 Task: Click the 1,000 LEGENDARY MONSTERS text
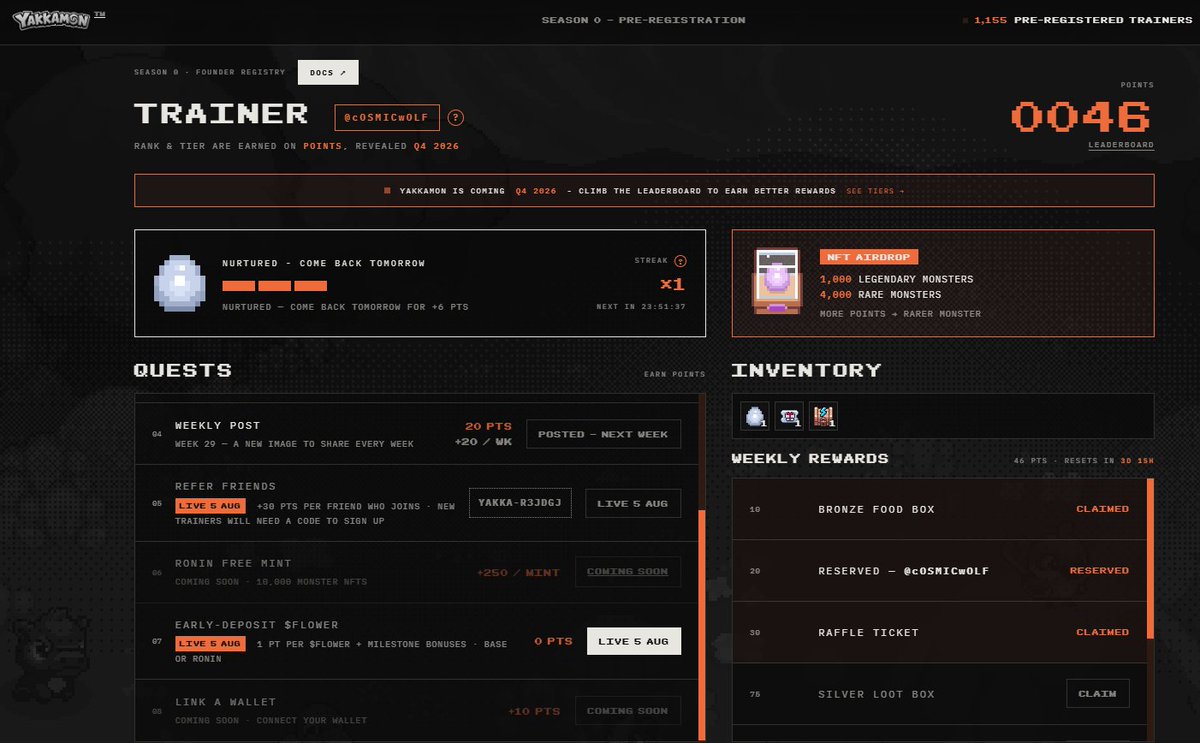coord(896,279)
